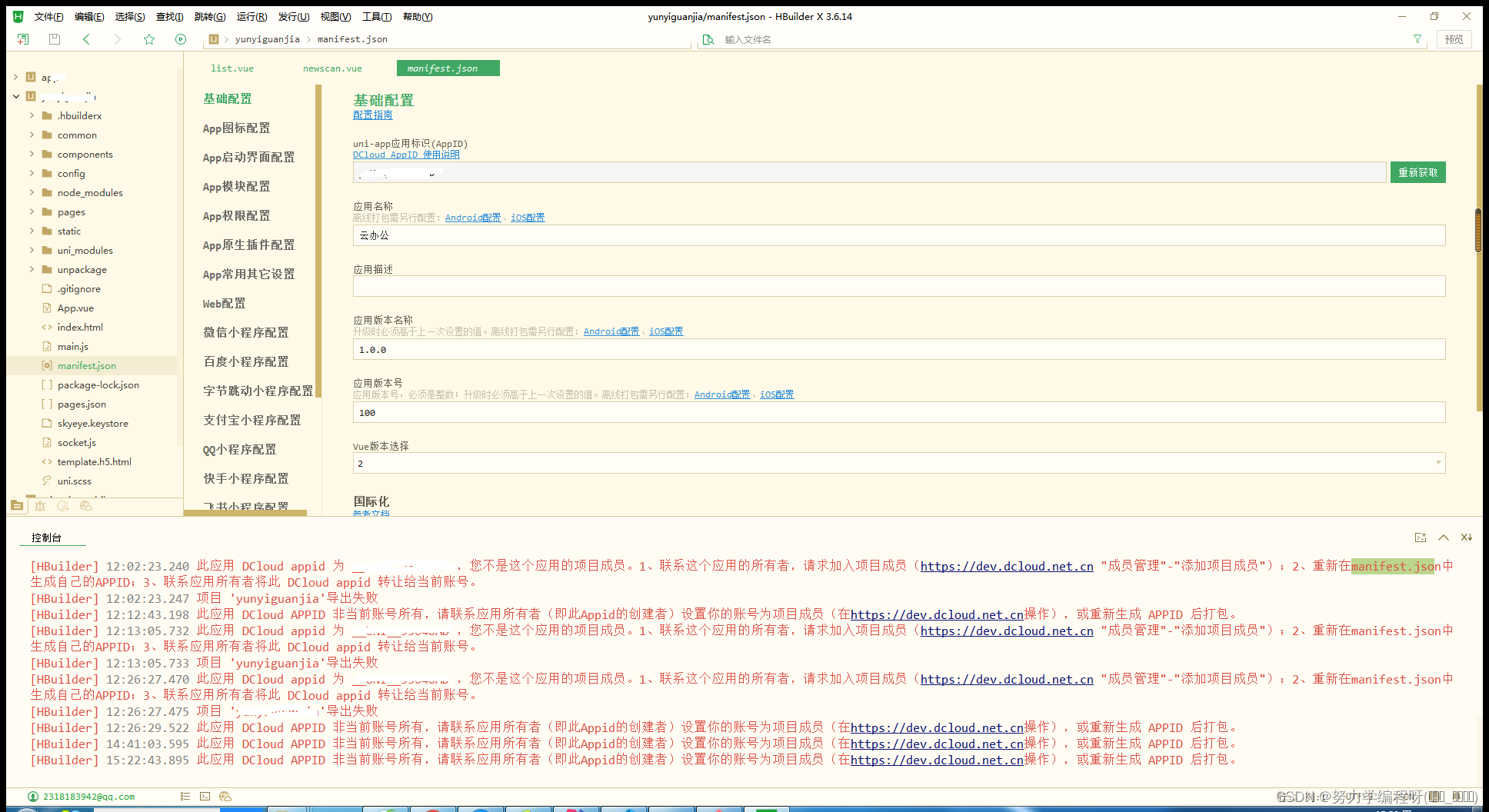Open terminal icon in status bar
Image resolution: width=1489 pixels, height=812 pixels.
[205, 797]
